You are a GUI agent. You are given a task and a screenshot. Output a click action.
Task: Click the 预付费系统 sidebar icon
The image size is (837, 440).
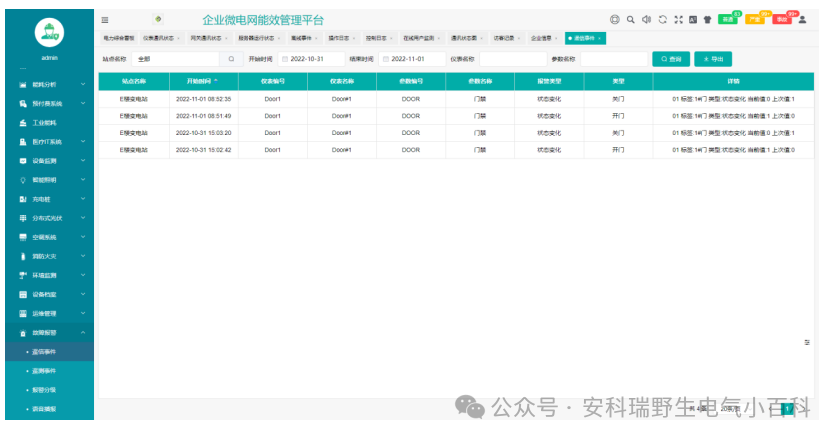(x=22, y=104)
